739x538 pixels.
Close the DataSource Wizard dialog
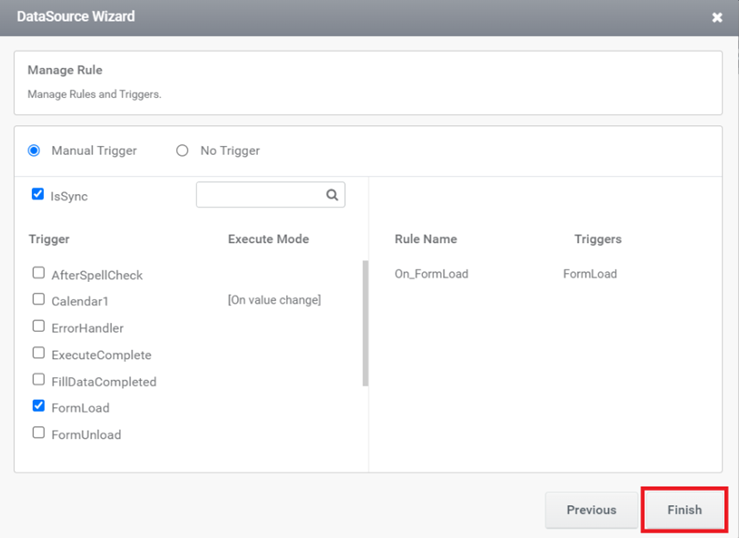717,17
